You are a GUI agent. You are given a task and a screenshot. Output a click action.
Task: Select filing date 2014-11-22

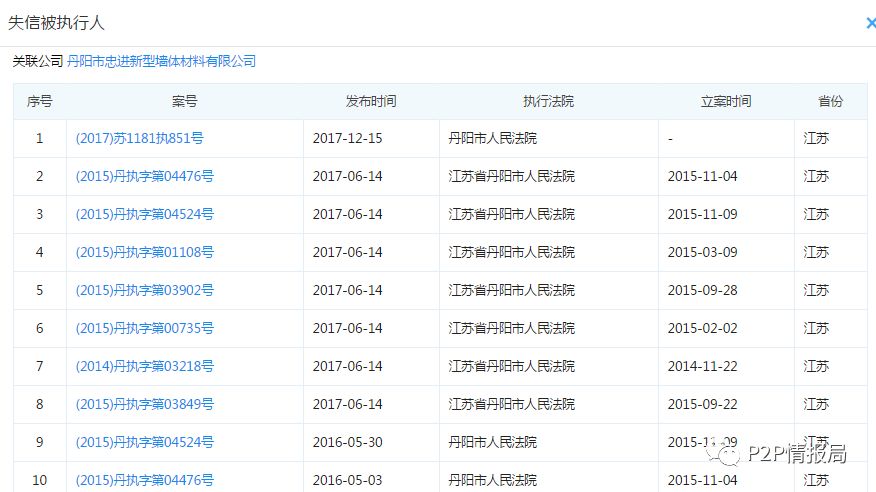(702, 366)
